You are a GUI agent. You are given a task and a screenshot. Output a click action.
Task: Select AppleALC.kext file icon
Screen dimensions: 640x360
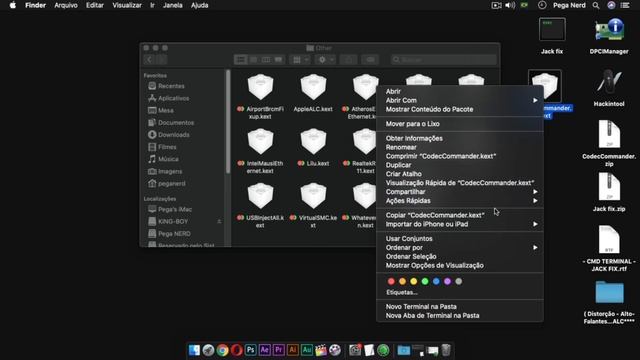[313, 87]
